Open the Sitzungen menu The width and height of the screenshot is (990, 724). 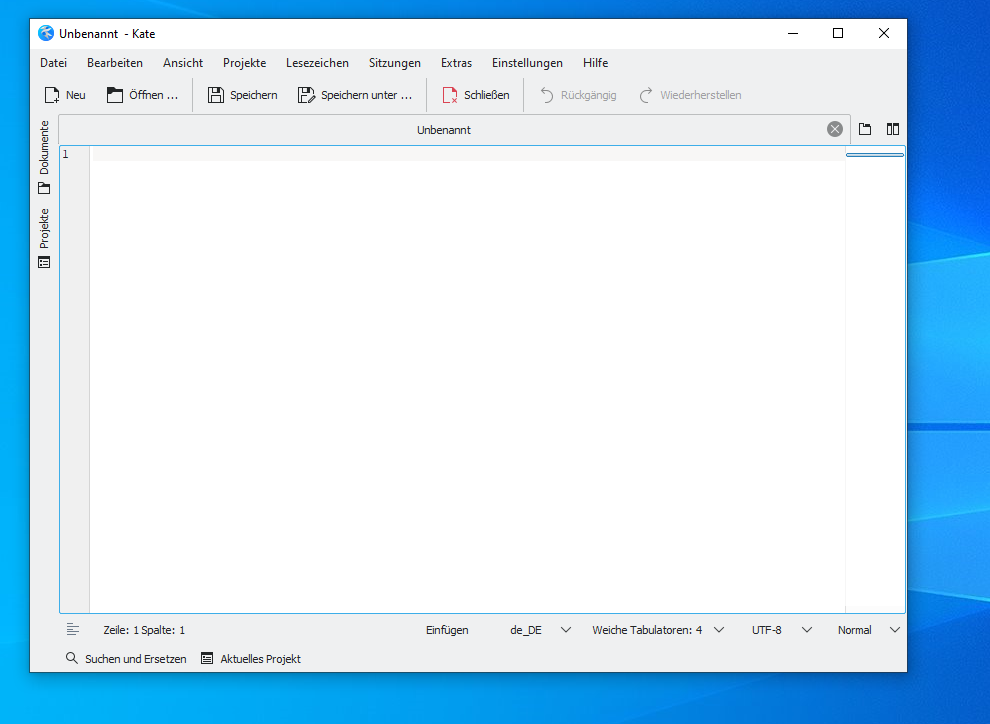pos(395,63)
